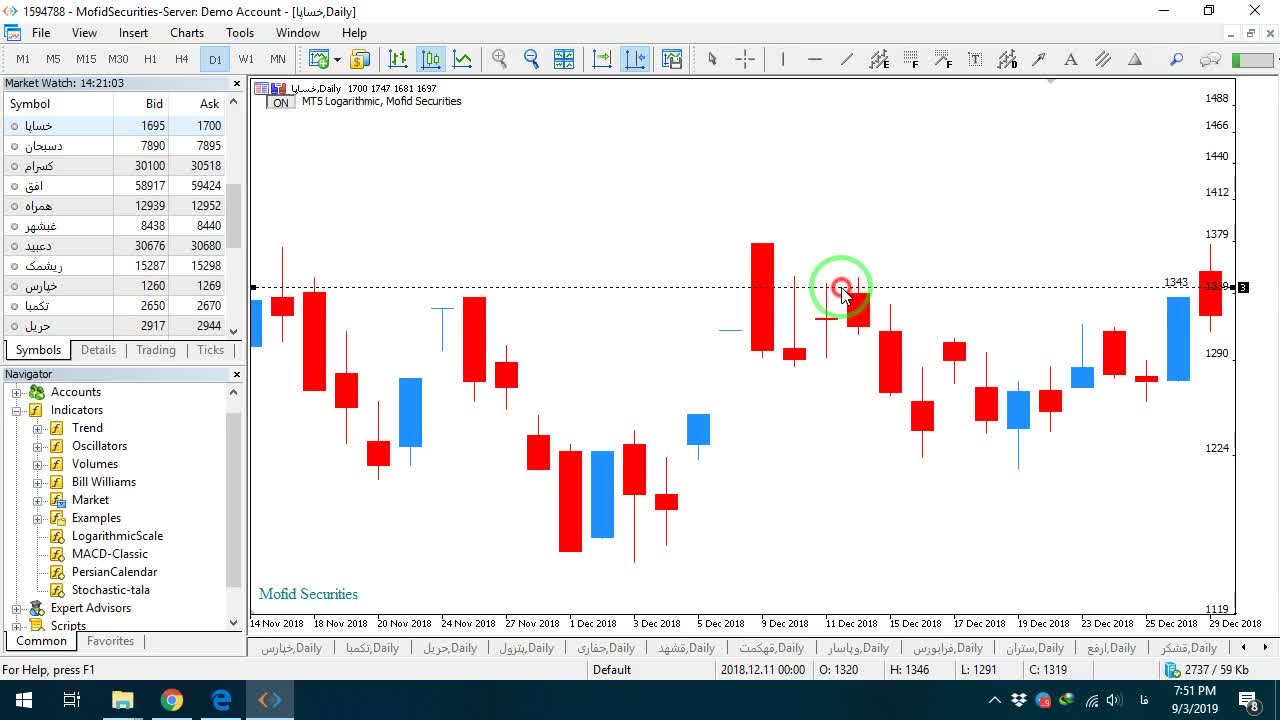Switch timeframe to H1
The width and height of the screenshot is (1280, 720).
click(x=150, y=59)
